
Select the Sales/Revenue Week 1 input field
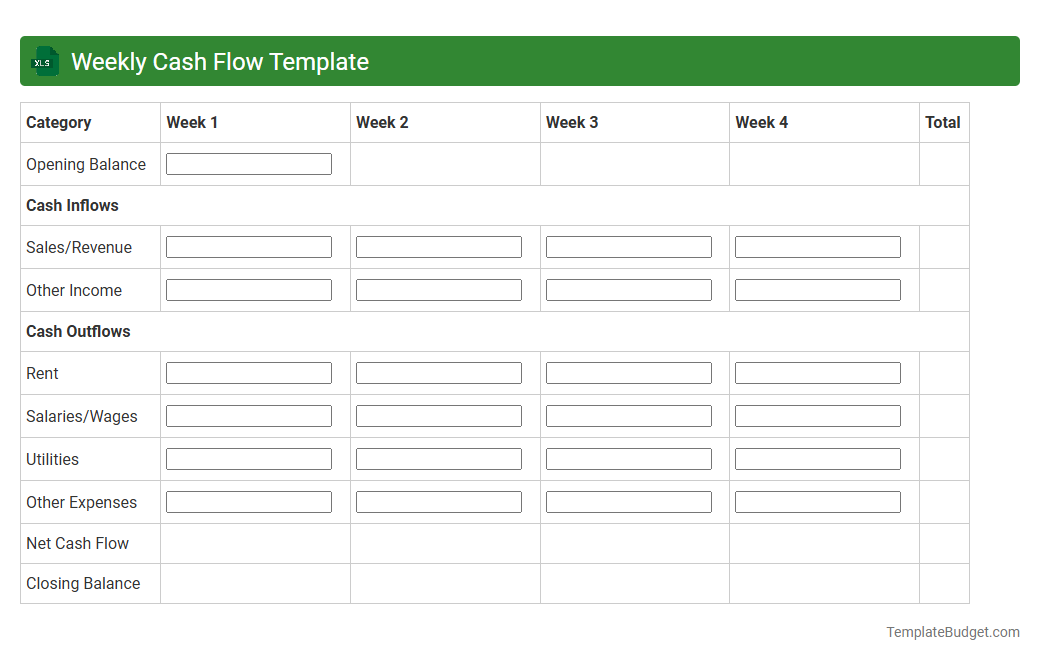(248, 246)
